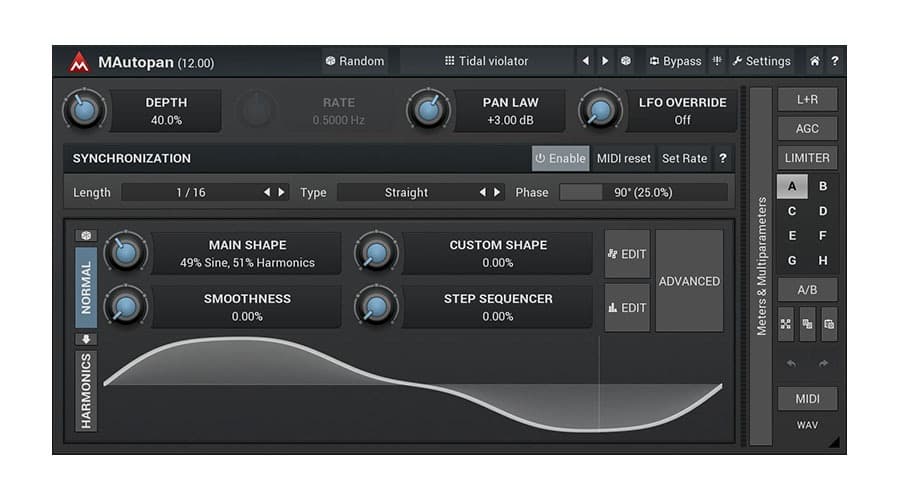900x500 pixels.
Task: Click down arrow icon below Normal tab
Action: (86, 339)
